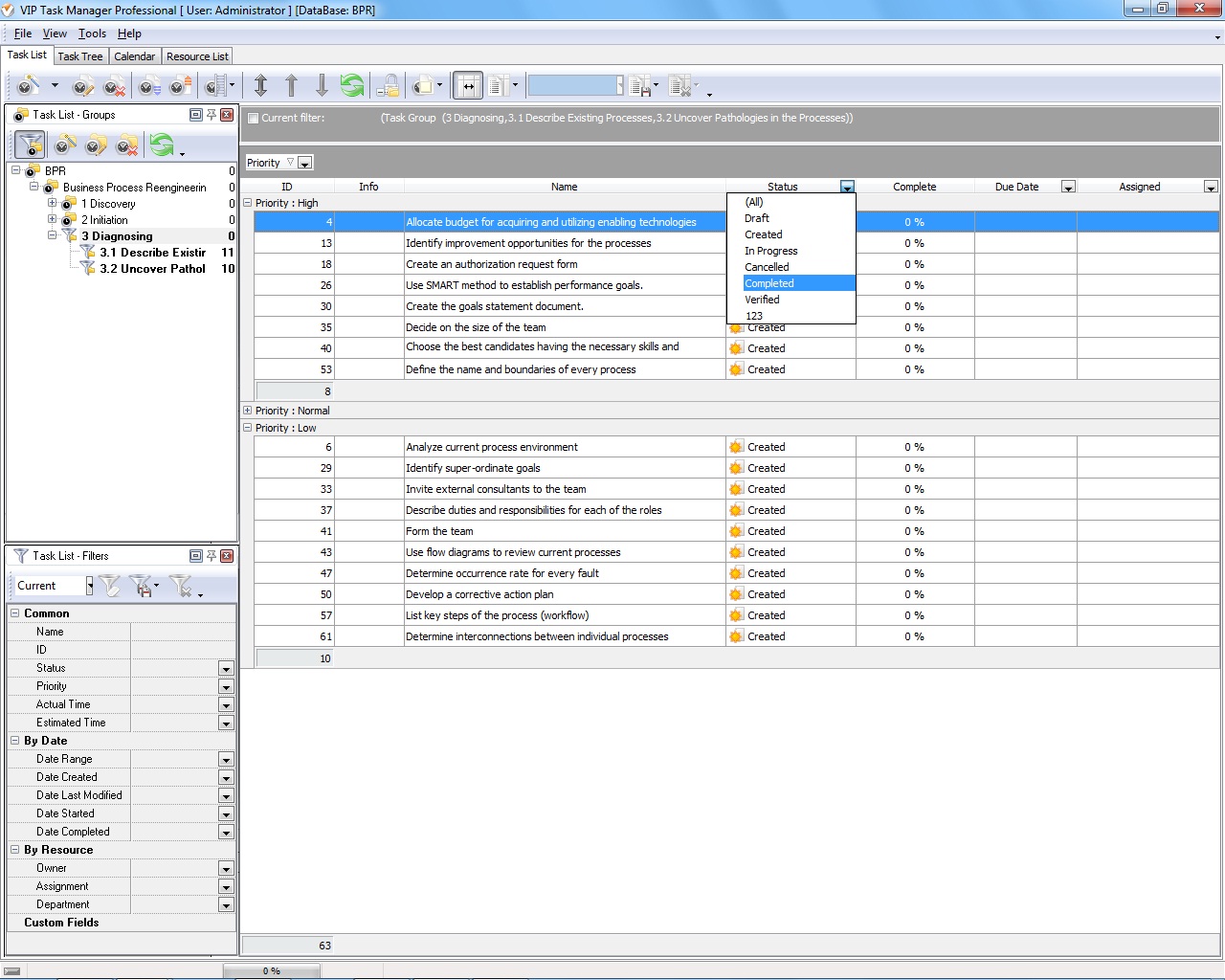Click the column auto-width toolbar icon
The height and width of the screenshot is (980, 1225).
tap(468, 86)
